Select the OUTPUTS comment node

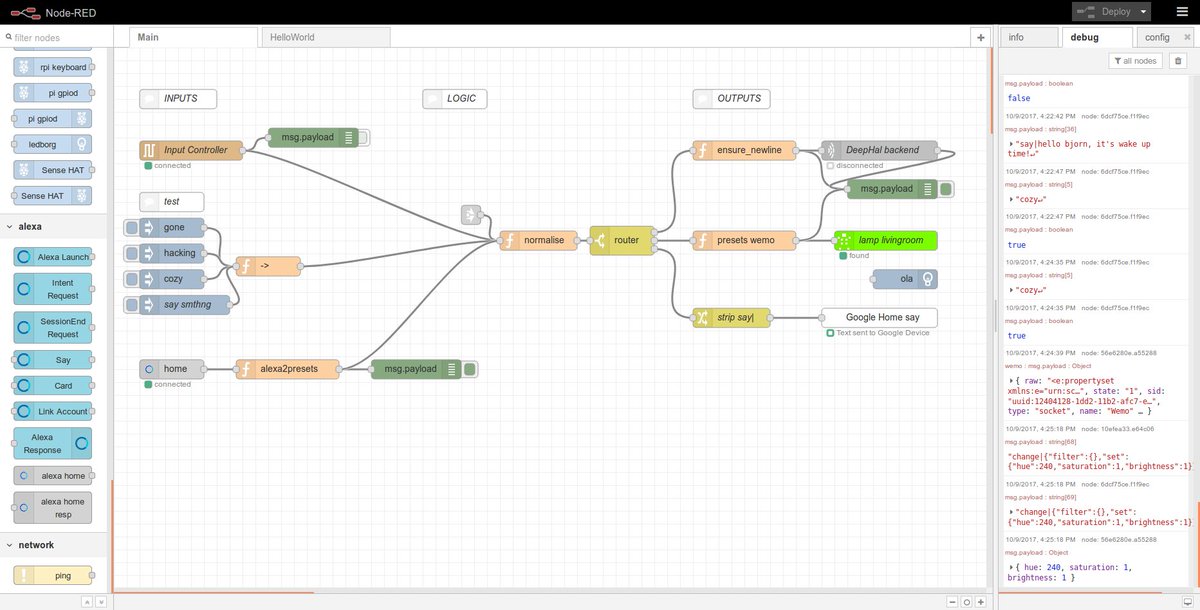pos(731,98)
